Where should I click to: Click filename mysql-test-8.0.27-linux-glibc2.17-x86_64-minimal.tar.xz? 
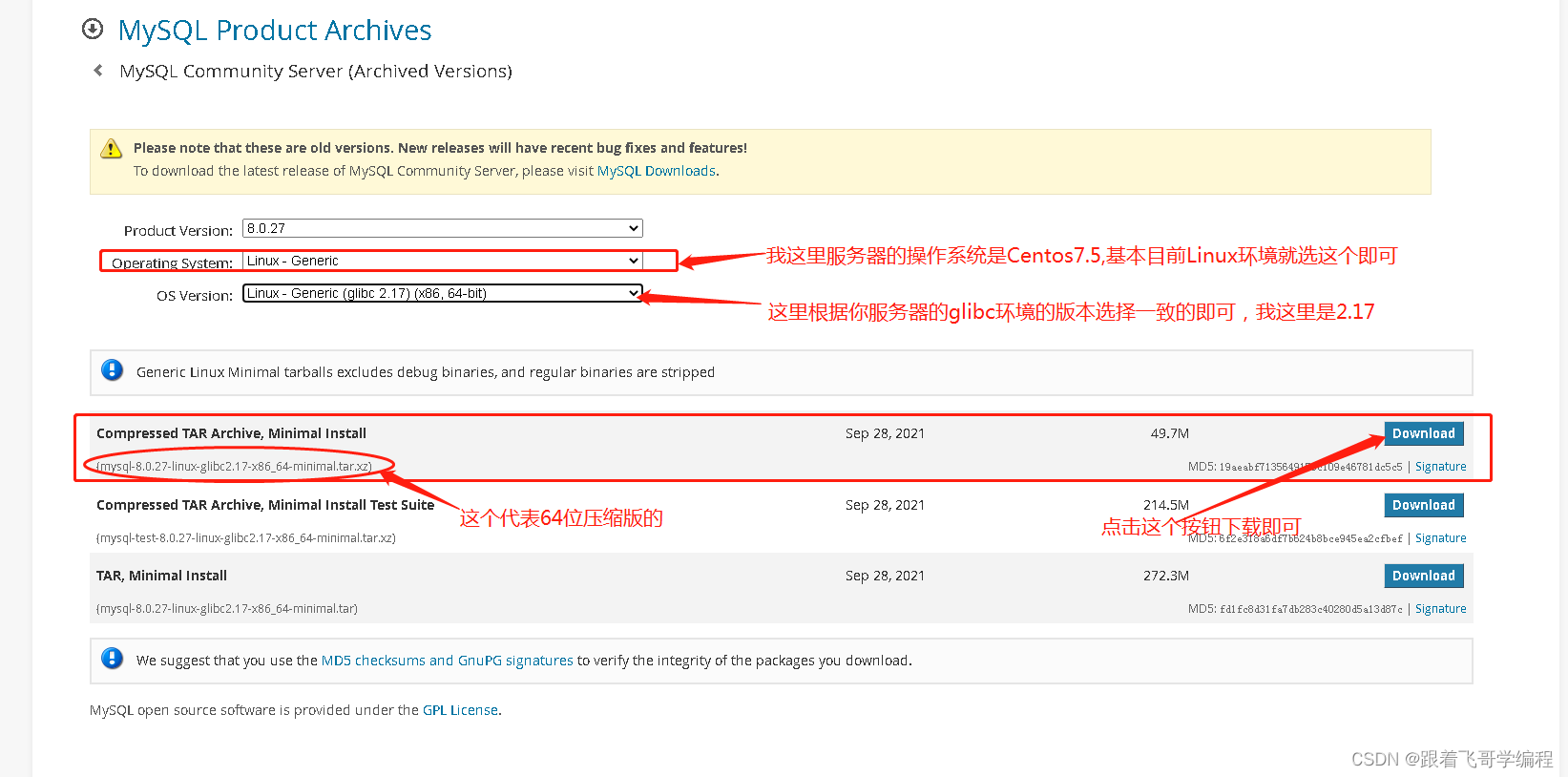(246, 538)
